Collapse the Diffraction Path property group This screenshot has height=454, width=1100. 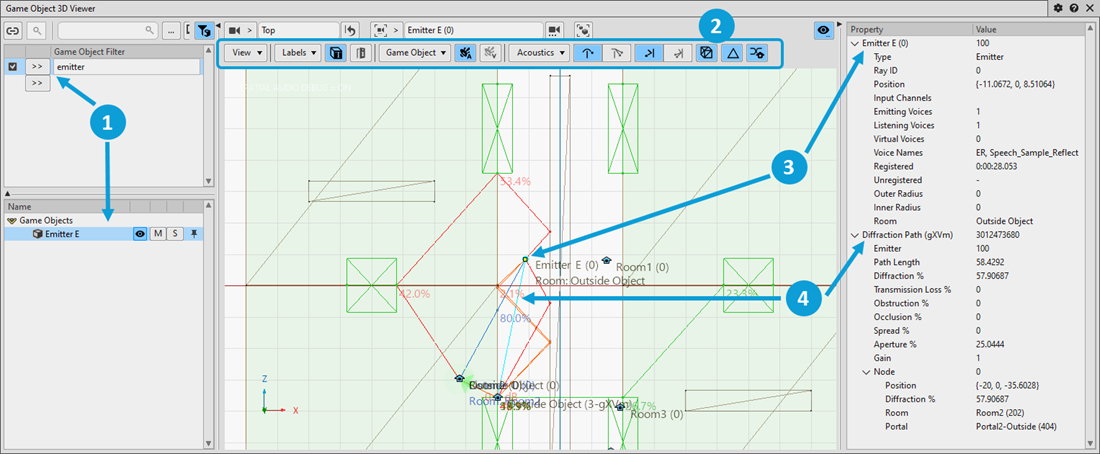pyautogui.click(x=854, y=235)
